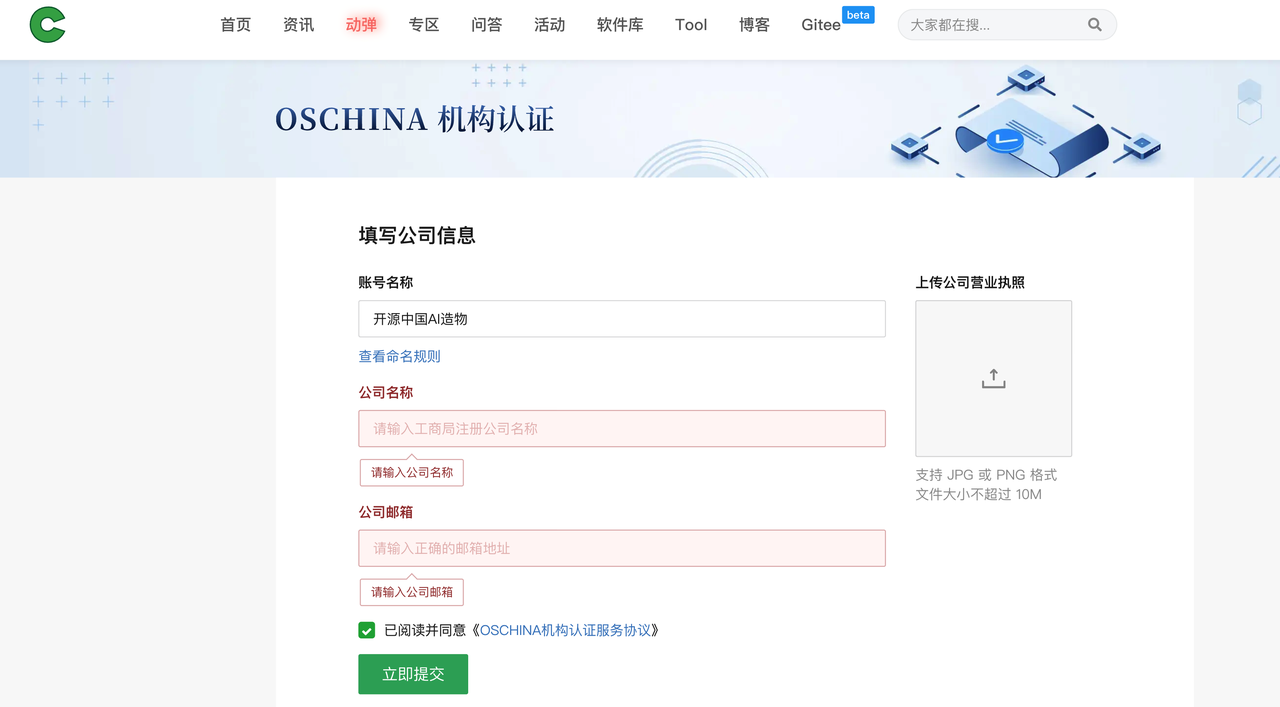
Task: Click the 账号名称 field label
Action: point(386,283)
